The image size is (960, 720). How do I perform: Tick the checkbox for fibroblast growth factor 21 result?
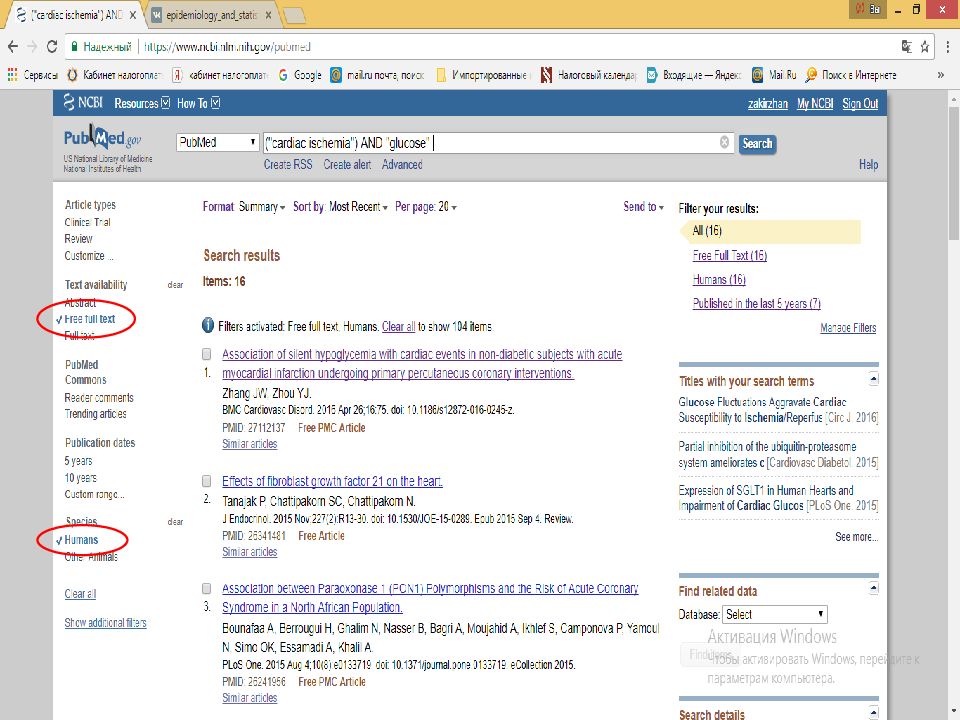[x=207, y=481]
